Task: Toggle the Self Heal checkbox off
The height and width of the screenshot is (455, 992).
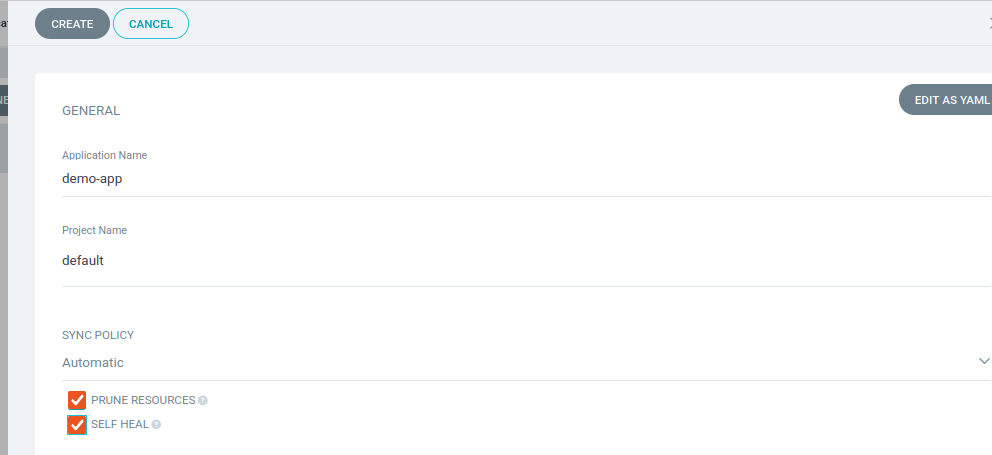Action: [77, 425]
